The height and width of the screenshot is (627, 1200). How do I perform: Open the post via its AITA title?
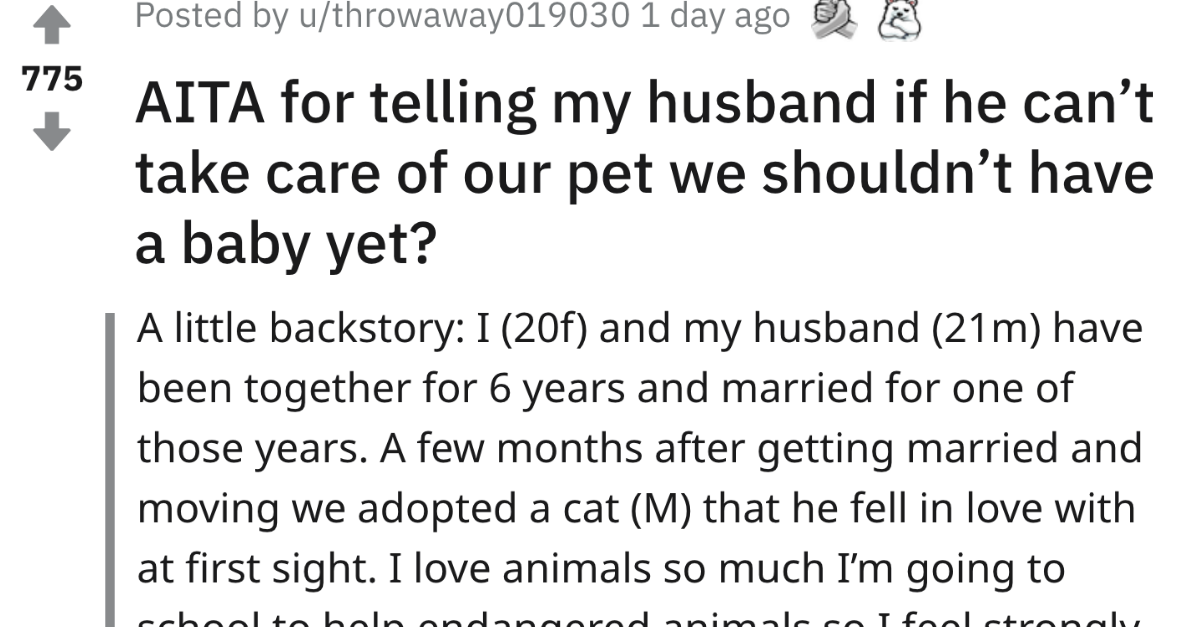click(x=644, y=177)
